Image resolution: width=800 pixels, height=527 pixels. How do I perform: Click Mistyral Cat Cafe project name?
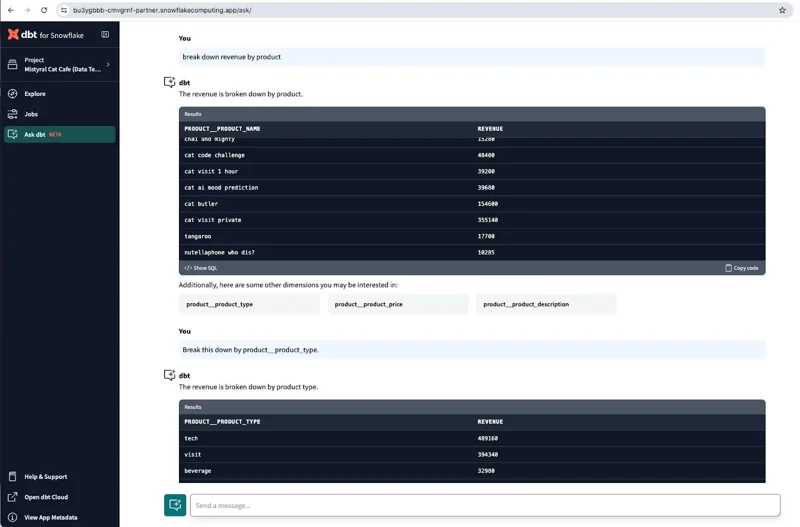click(63, 69)
